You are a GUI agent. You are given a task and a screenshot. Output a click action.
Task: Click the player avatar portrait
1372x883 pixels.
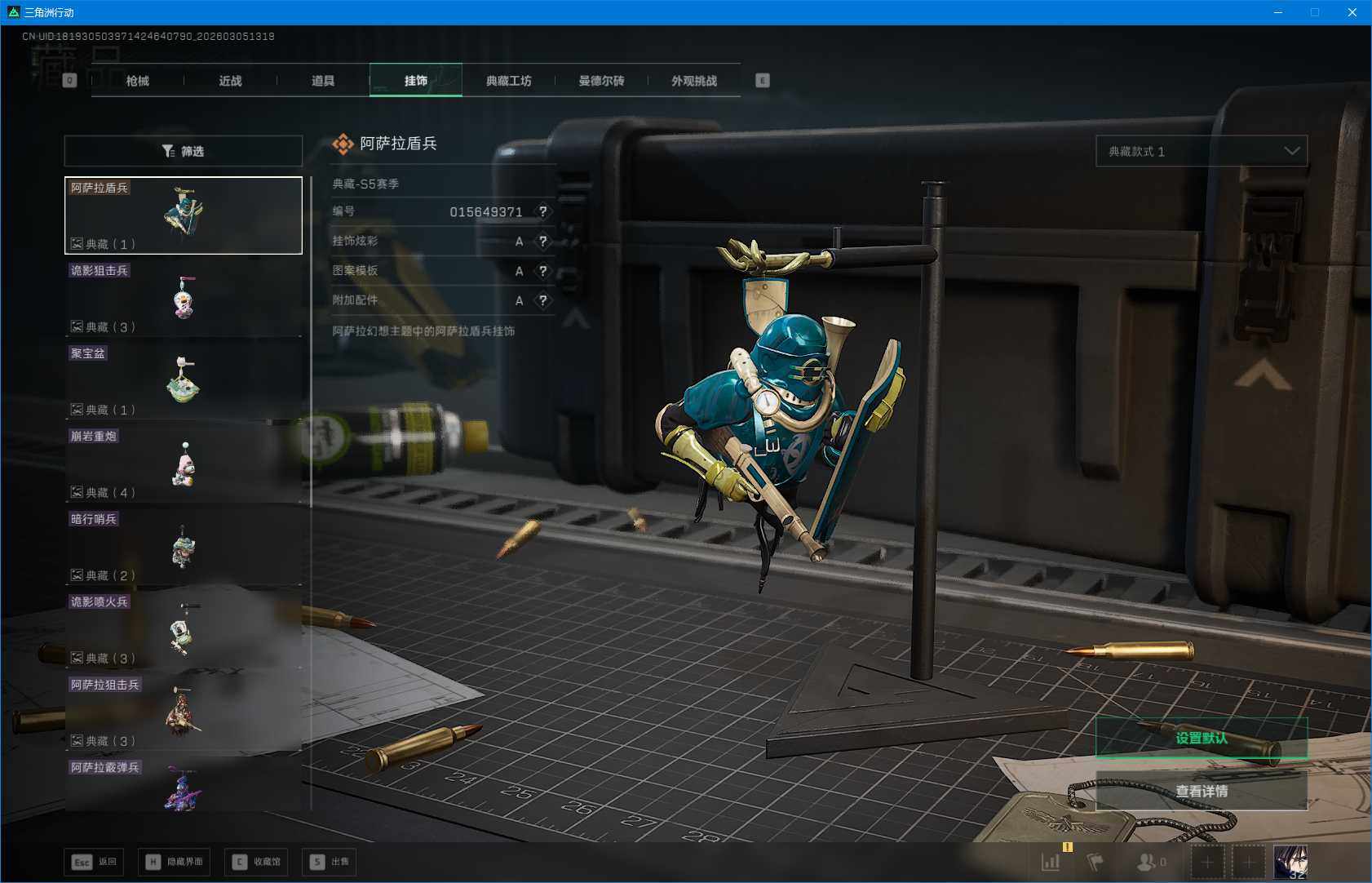point(1290,862)
